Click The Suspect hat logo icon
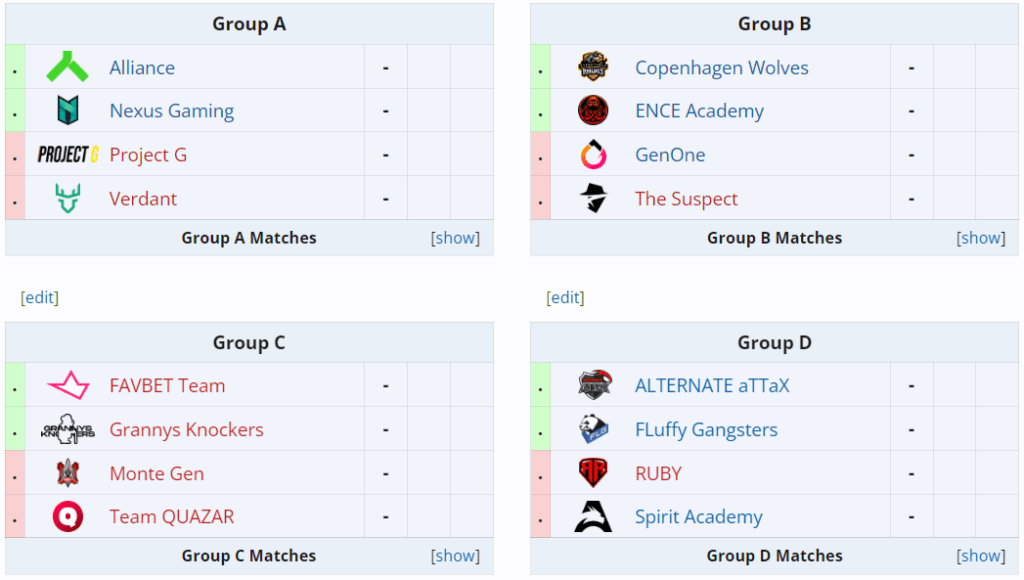 click(x=593, y=198)
